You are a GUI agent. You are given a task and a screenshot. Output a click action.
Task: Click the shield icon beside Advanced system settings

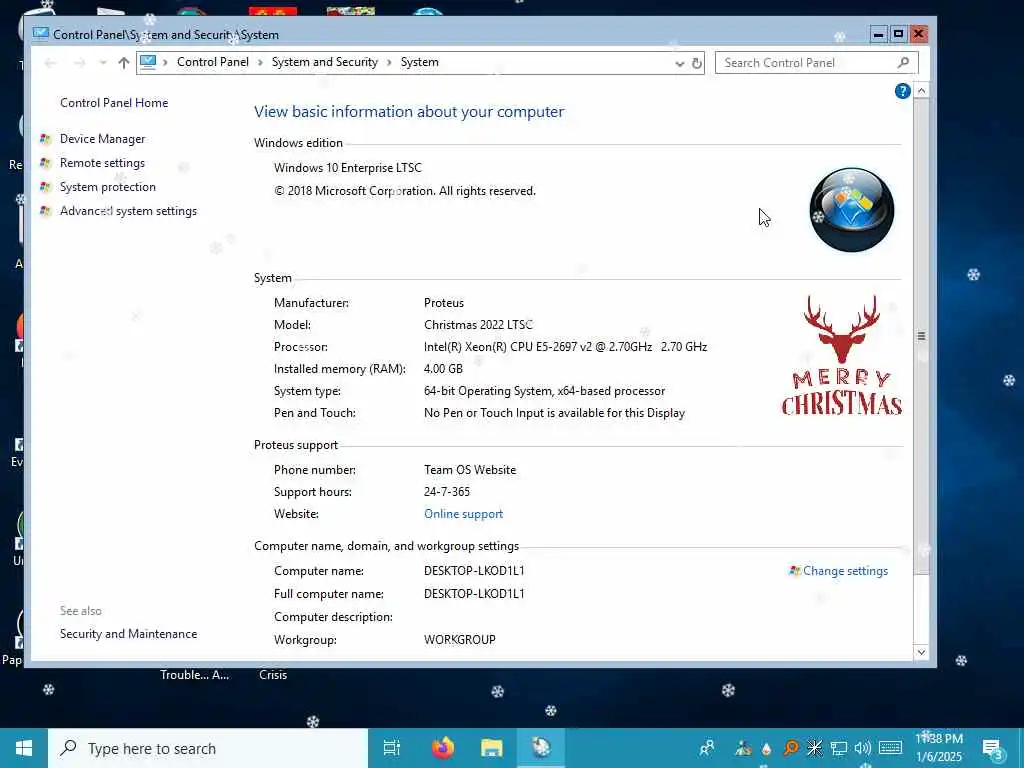45,212
